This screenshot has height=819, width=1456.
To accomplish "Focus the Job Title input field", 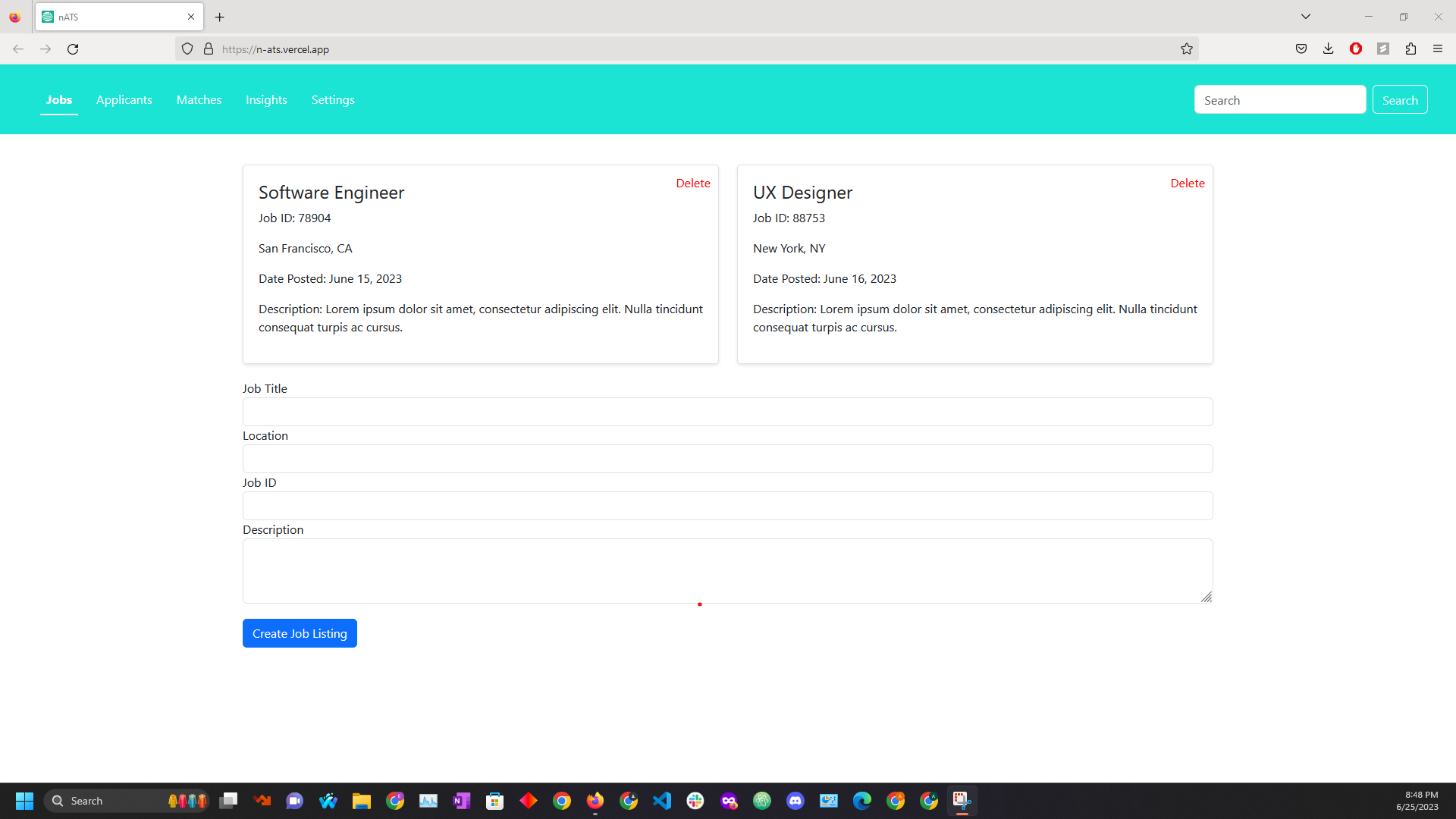I will click(x=728, y=412).
